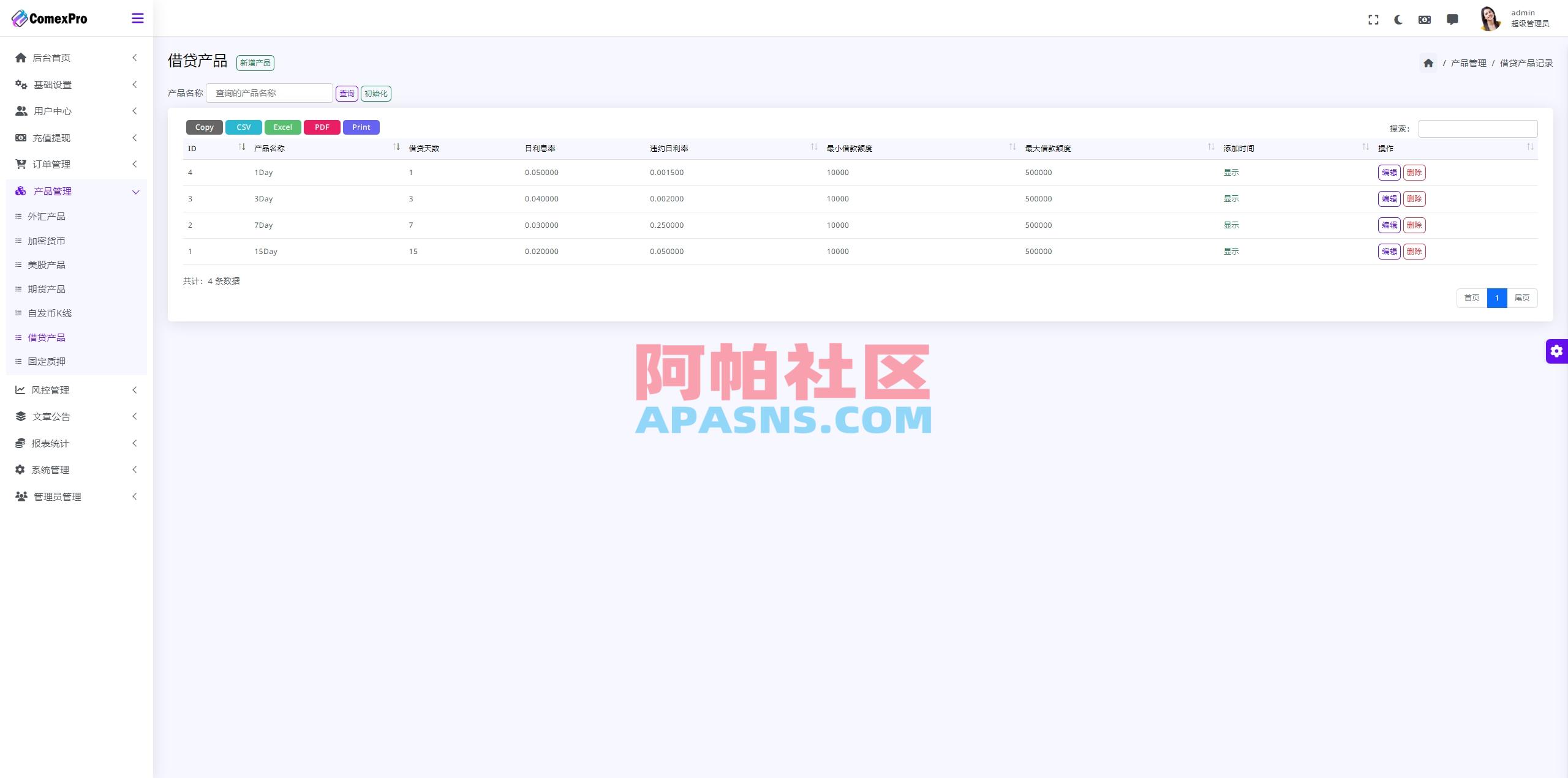The image size is (1568, 778).
Task: Open the floating purple gear on right edge
Action: tap(1558, 351)
